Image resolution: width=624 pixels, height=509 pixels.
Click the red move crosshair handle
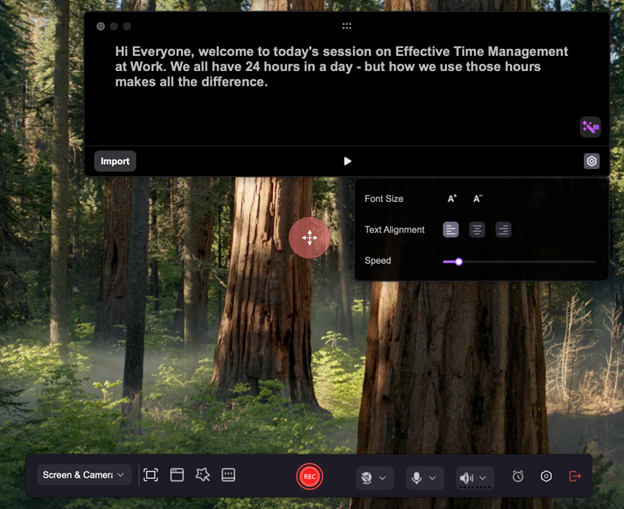coord(310,238)
